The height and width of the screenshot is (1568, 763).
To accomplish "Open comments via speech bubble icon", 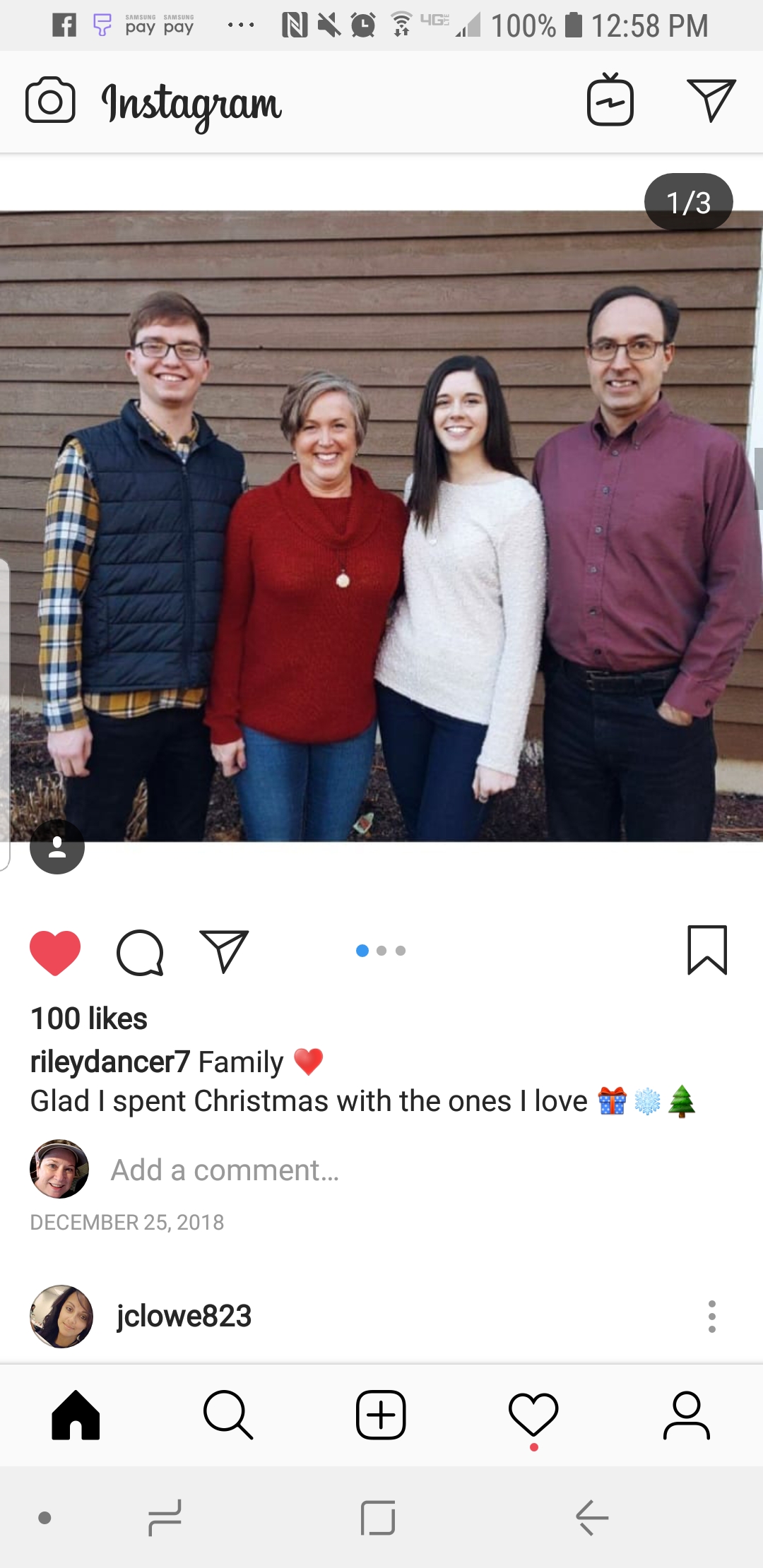I will point(140,952).
